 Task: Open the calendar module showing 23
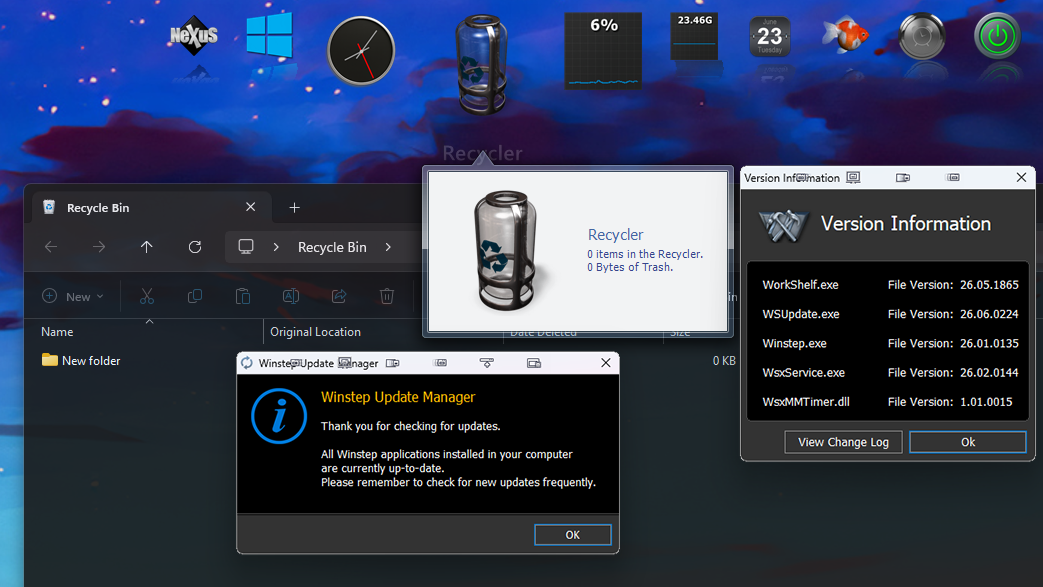(x=770, y=37)
